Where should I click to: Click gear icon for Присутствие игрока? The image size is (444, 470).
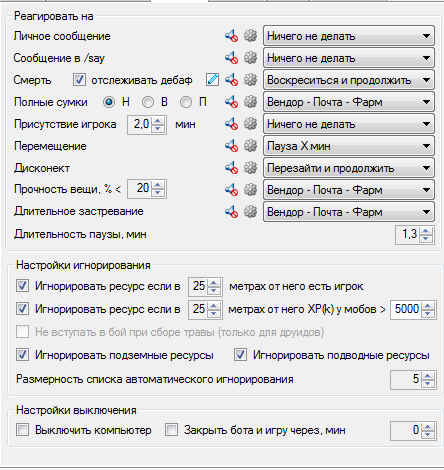(250, 124)
